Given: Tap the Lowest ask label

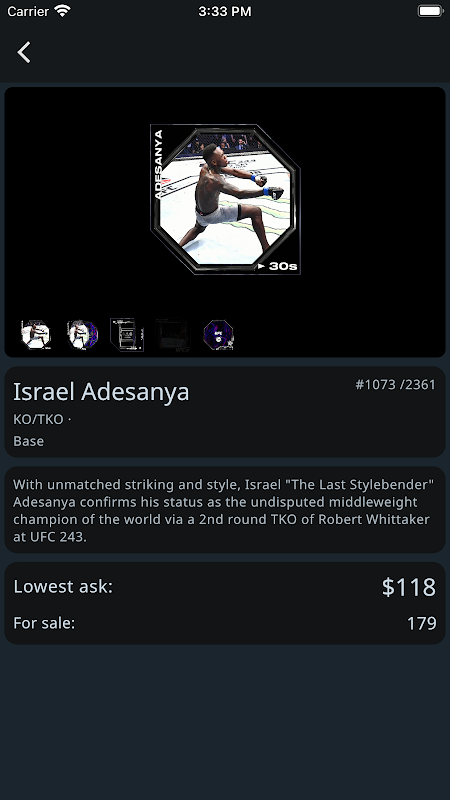Looking at the screenshot, I should pyautogui.click(x=63, y=587).
